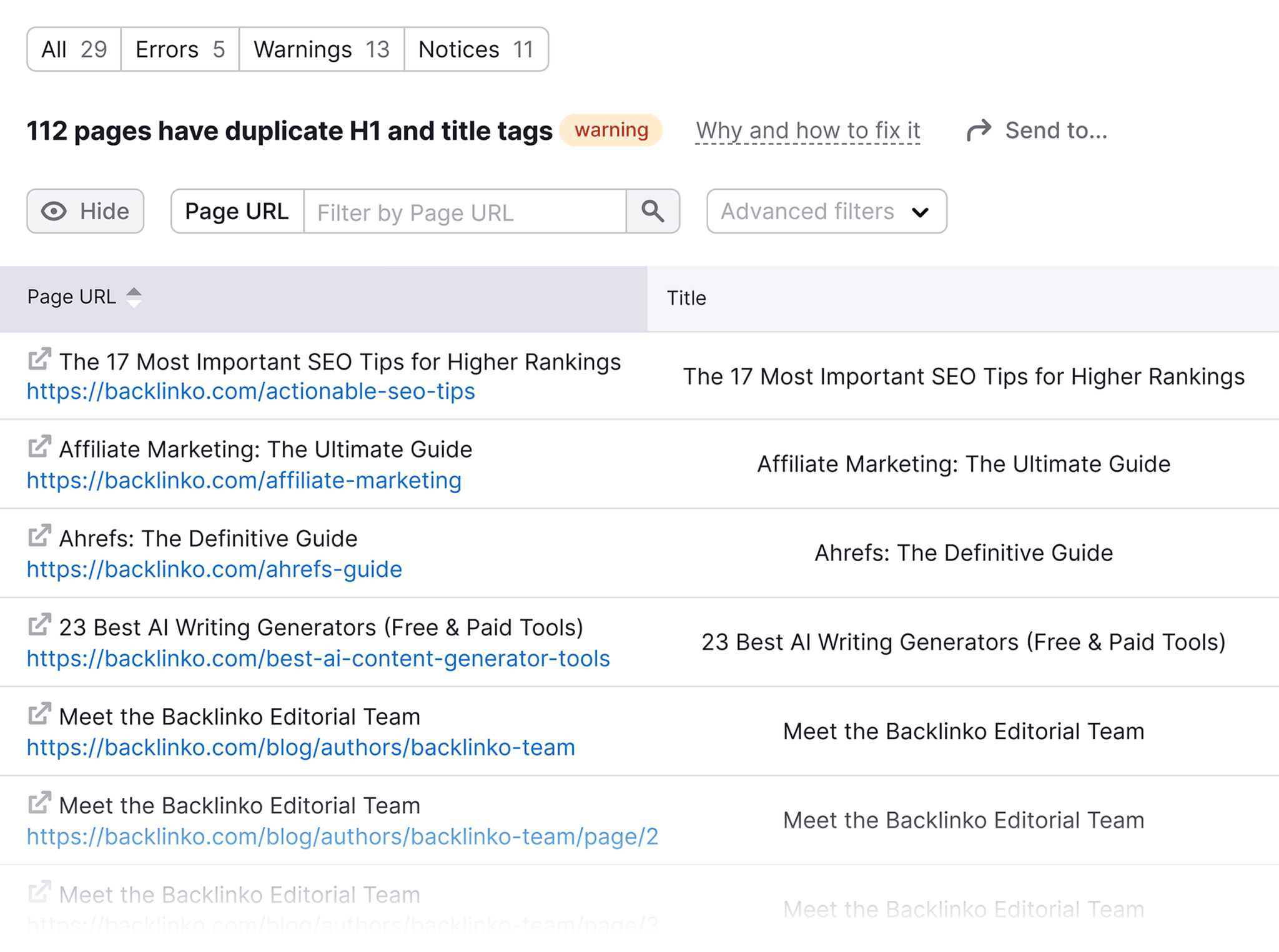Click the eye icon to hide results
Screen dimensions: 1279x952
click(x=56, y=211)
